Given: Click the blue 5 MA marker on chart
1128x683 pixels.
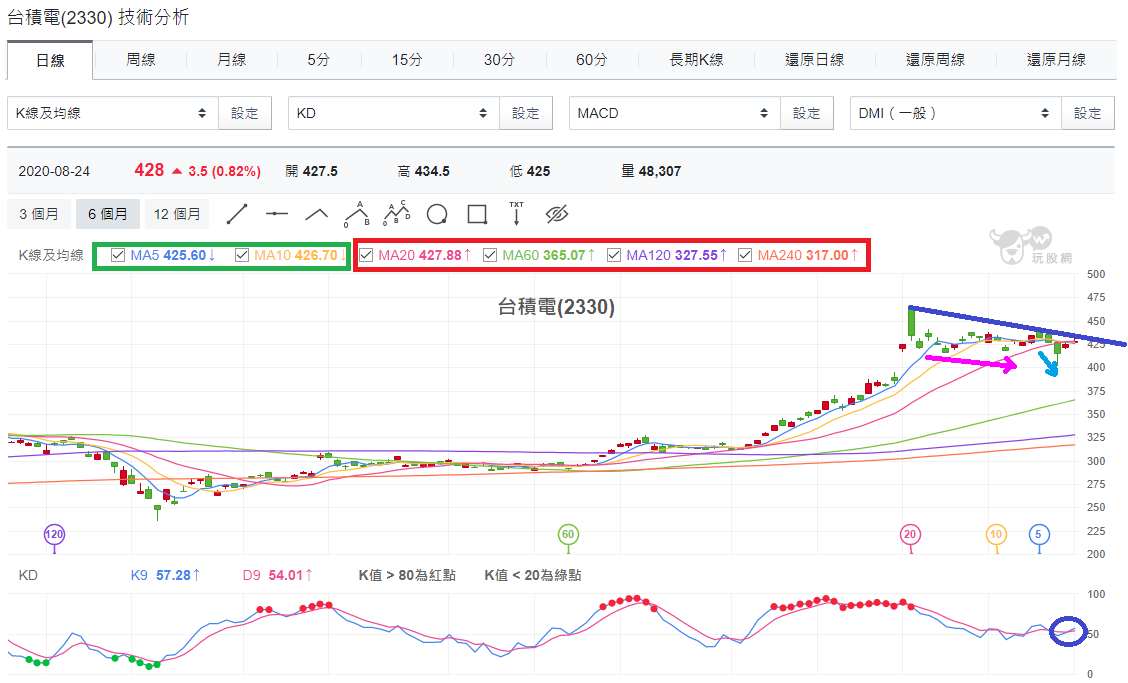Looking at the screenshot, I should pos(1038,535).
